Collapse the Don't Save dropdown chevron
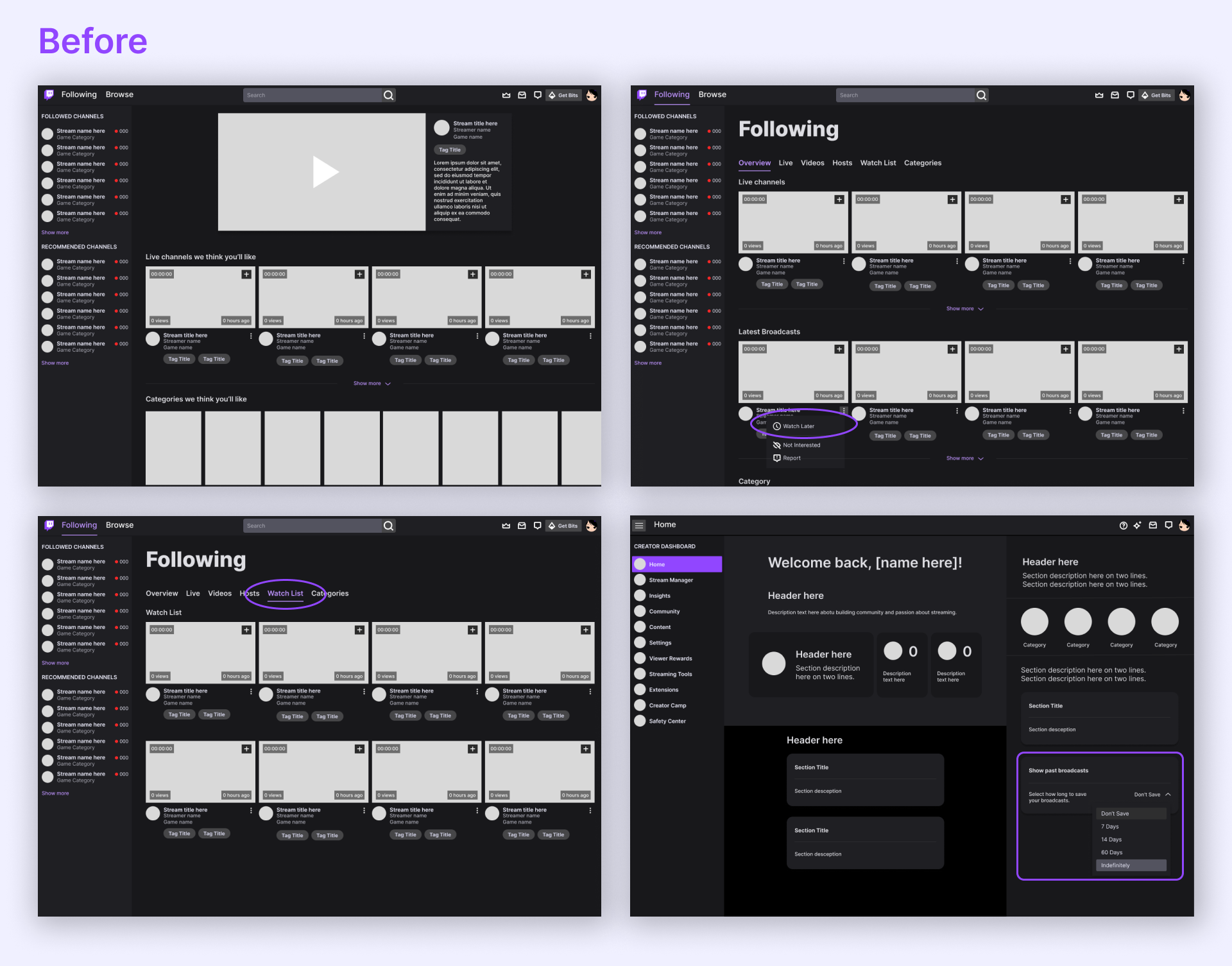 (1168, 794)
